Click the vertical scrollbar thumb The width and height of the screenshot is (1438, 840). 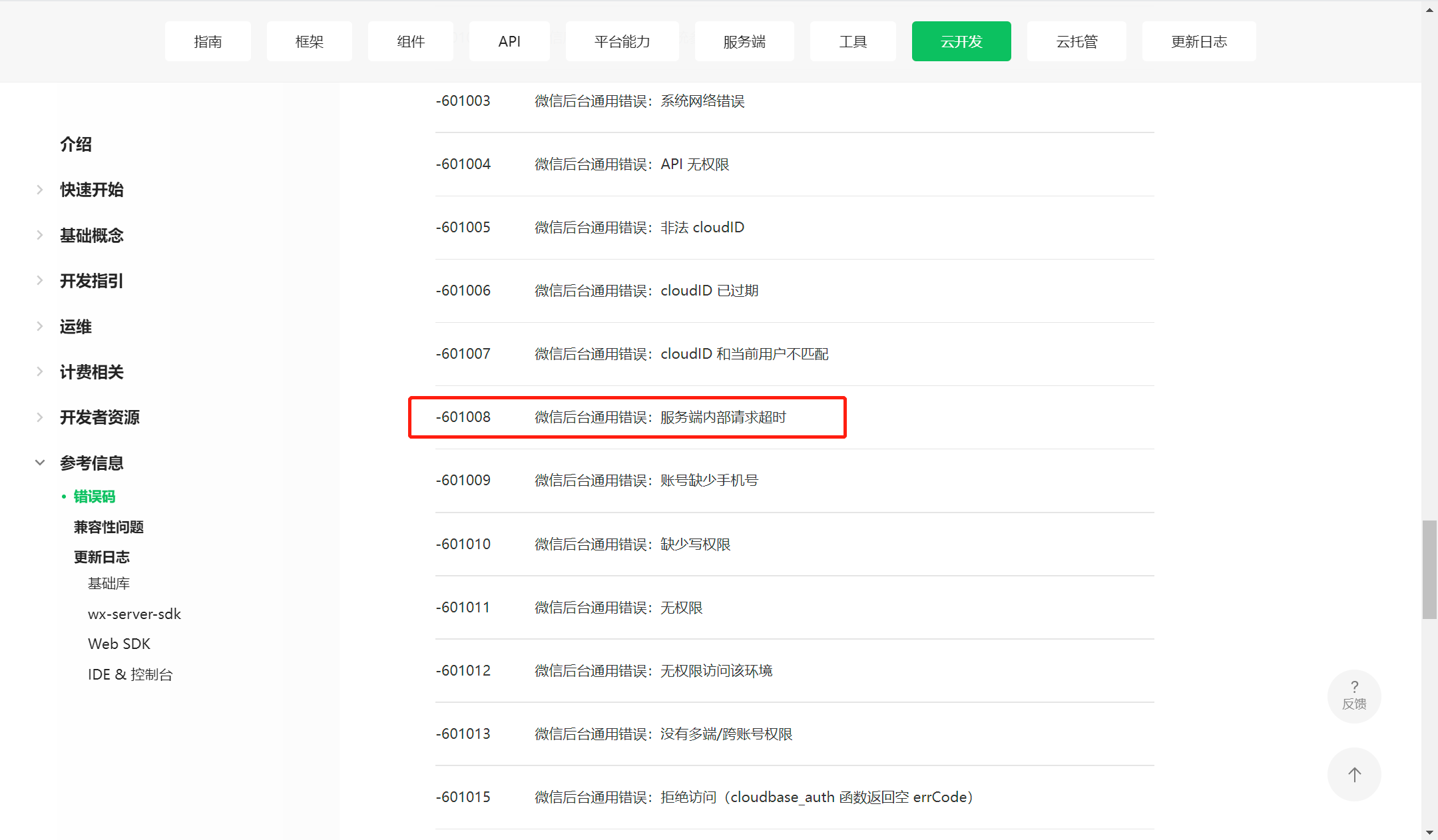[x=1429, y=569]
